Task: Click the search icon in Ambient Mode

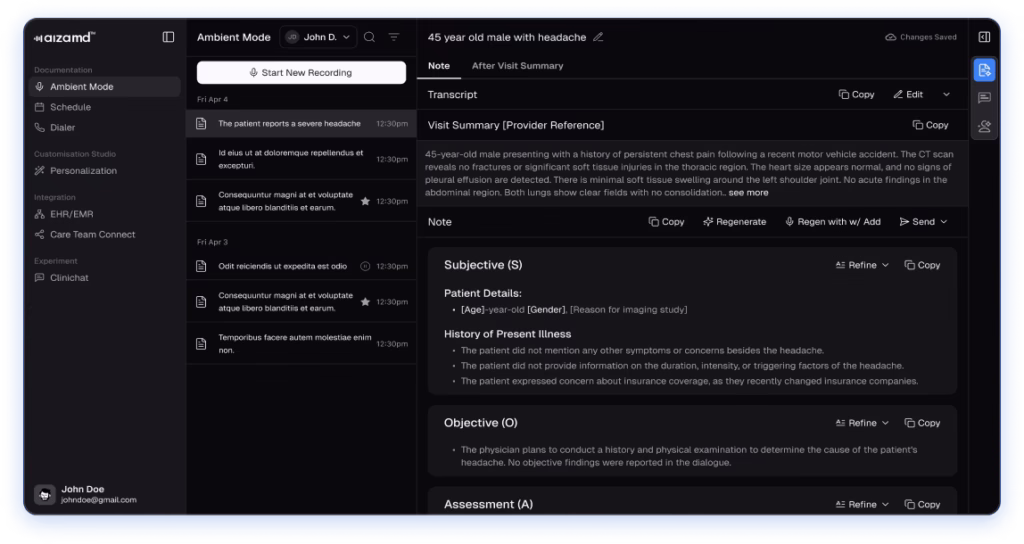Action: click(x=370, y=37)
